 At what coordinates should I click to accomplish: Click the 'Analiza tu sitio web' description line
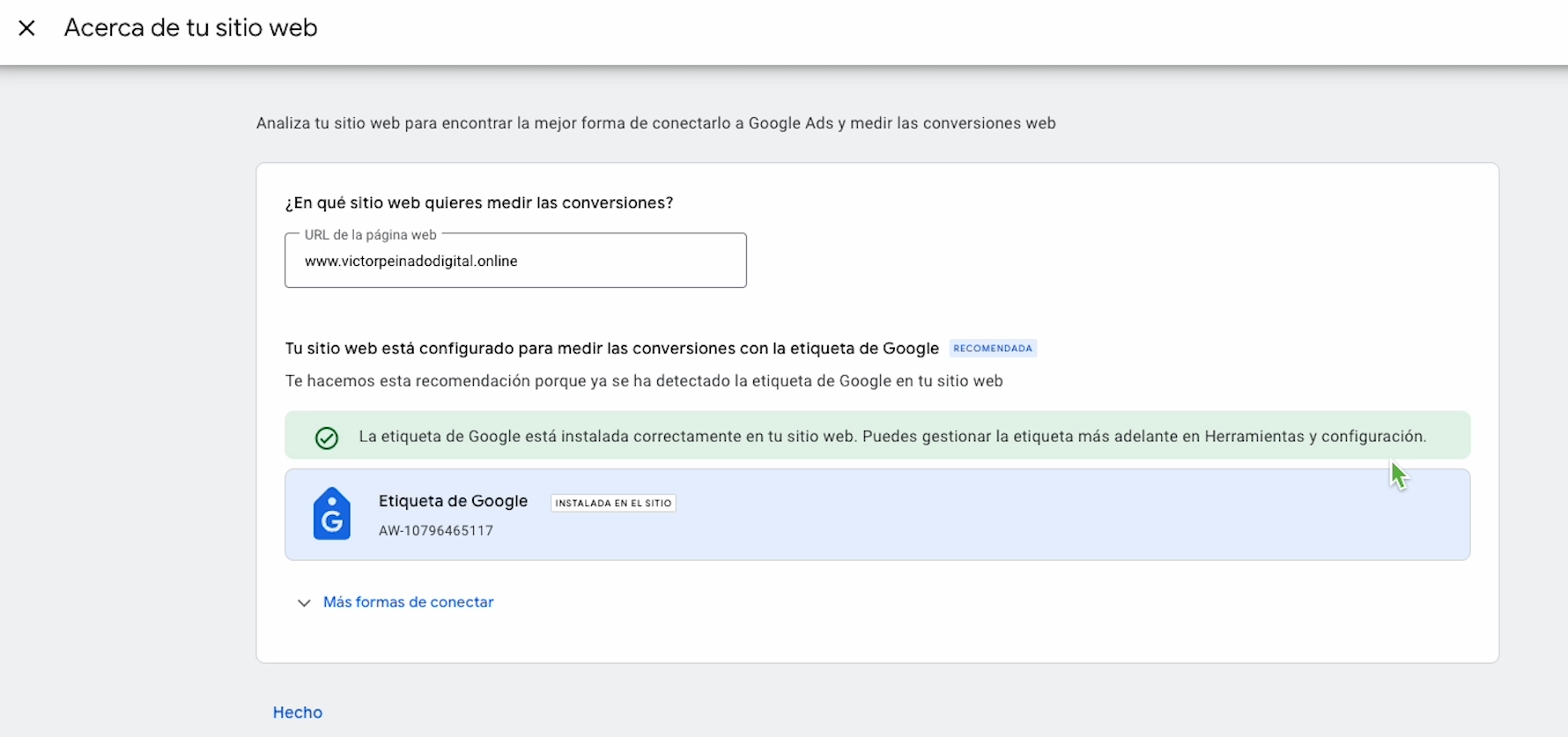pyautogui.click(x=655, y=123)
